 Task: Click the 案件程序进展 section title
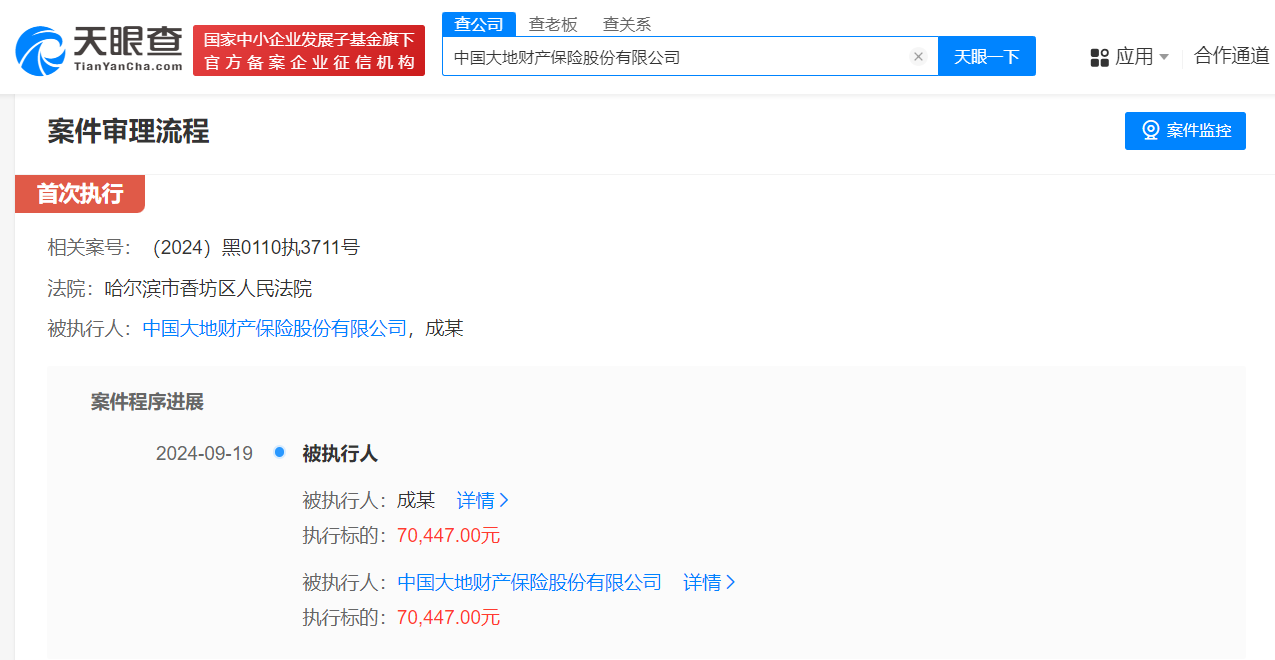147,402
